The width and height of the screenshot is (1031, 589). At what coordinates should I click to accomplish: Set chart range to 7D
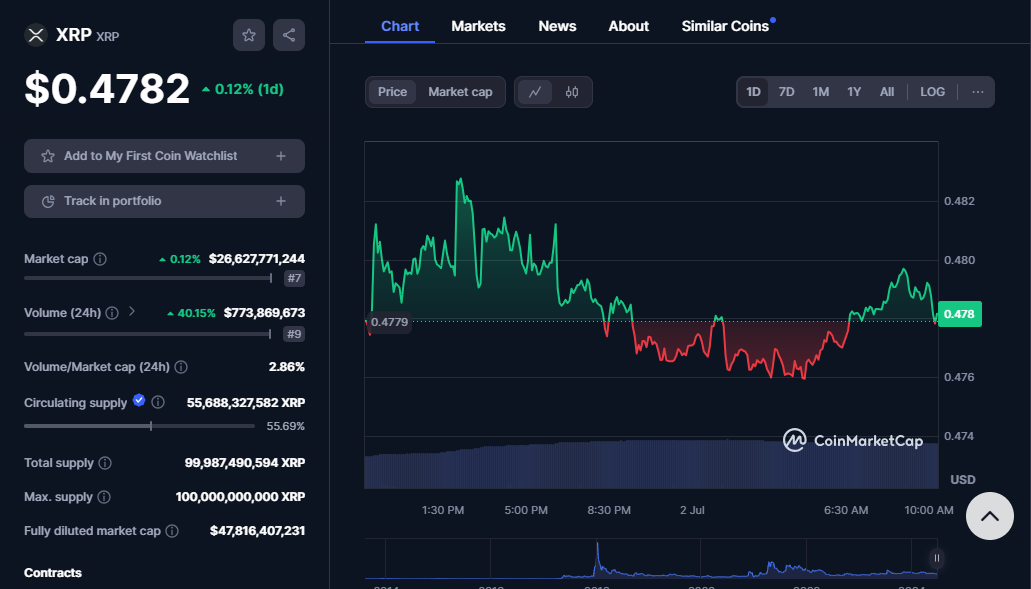(x=786, y=92)
